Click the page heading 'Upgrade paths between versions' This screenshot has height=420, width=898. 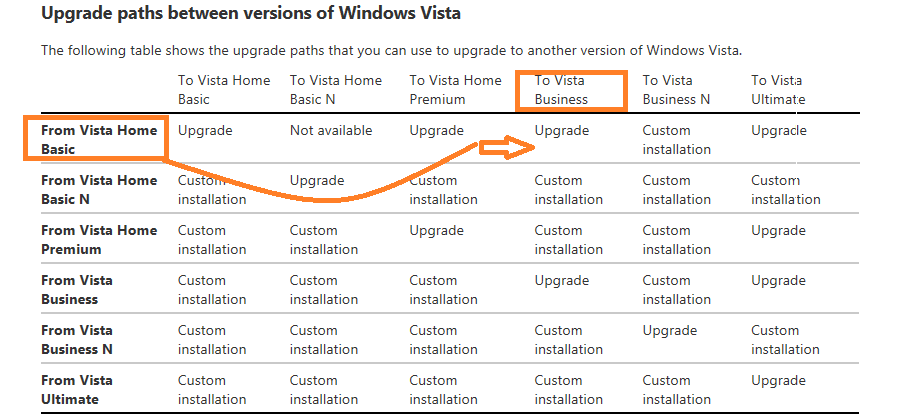[x=251, y=13]
